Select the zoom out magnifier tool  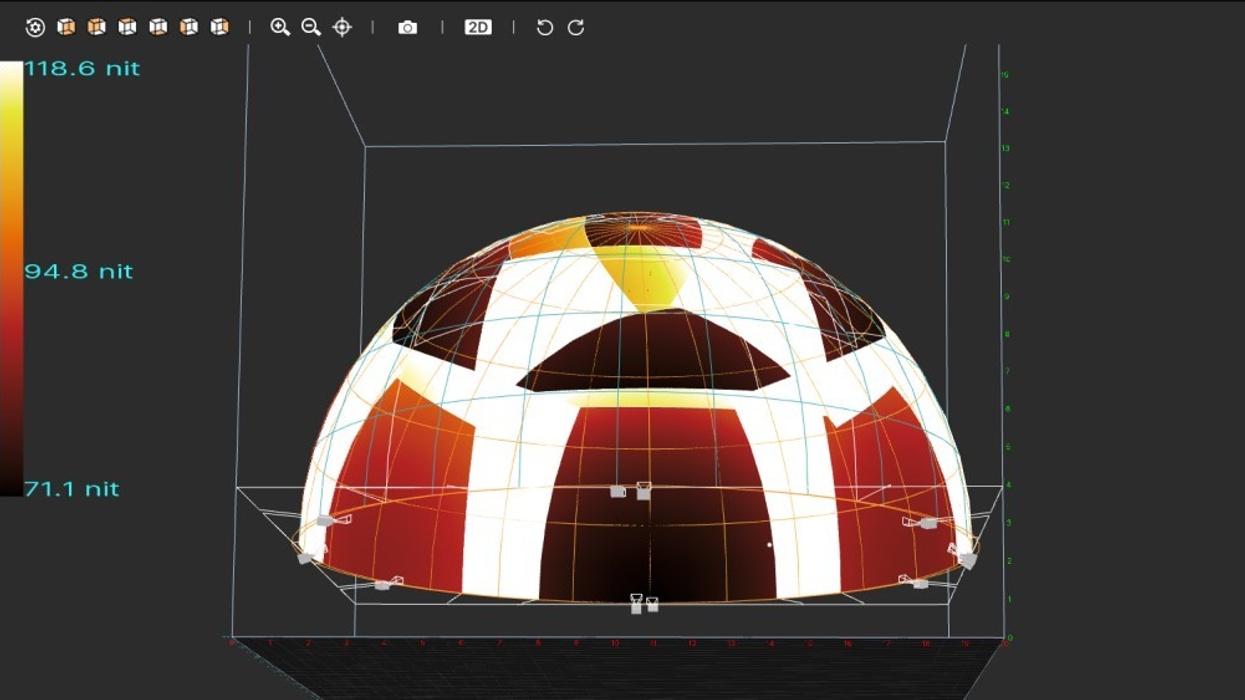310,27
